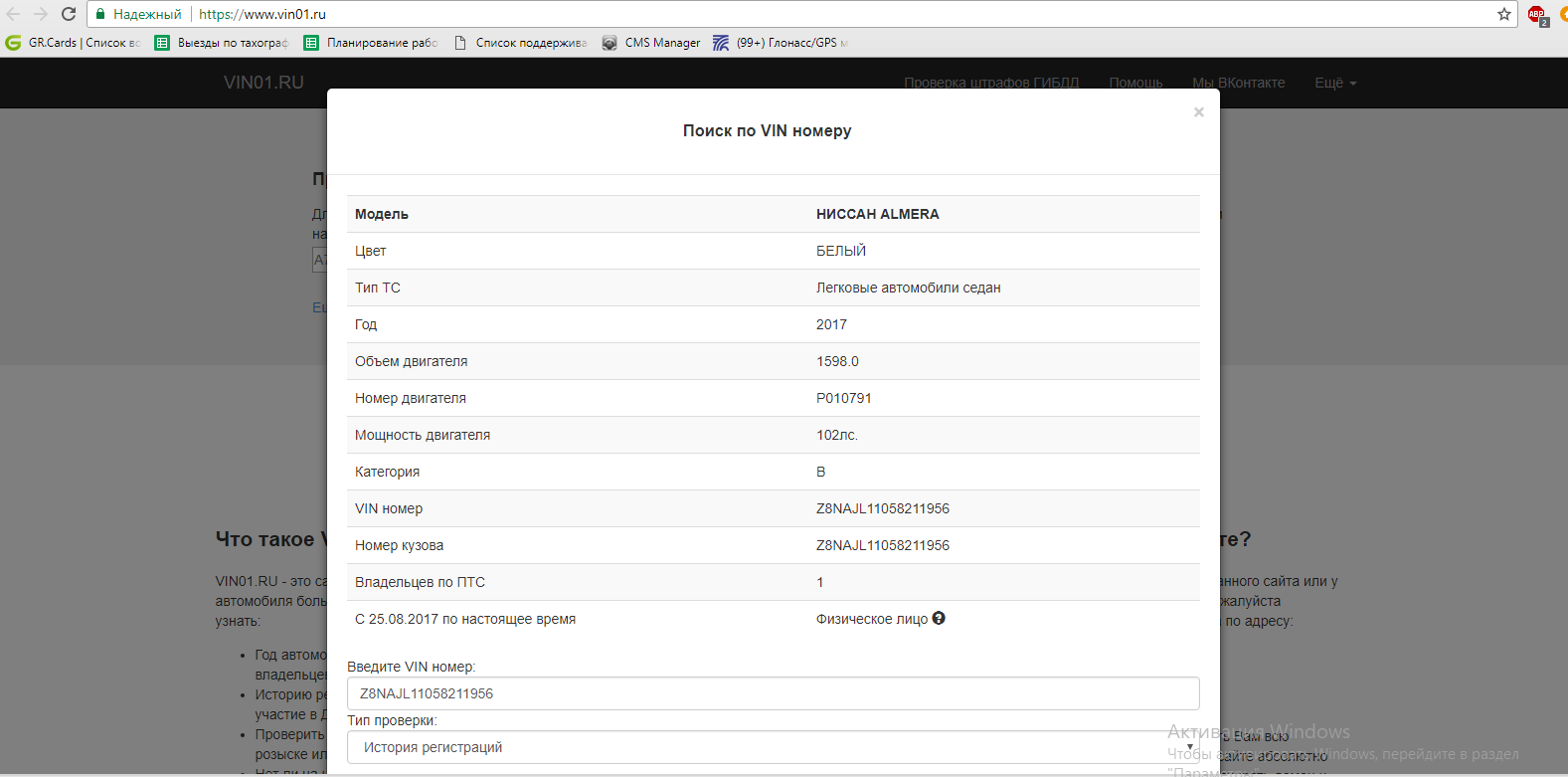Viewport: 1568px width, 777px height.
Task: Open the CMS Manager bookmark
Action: tap(651, 43)
